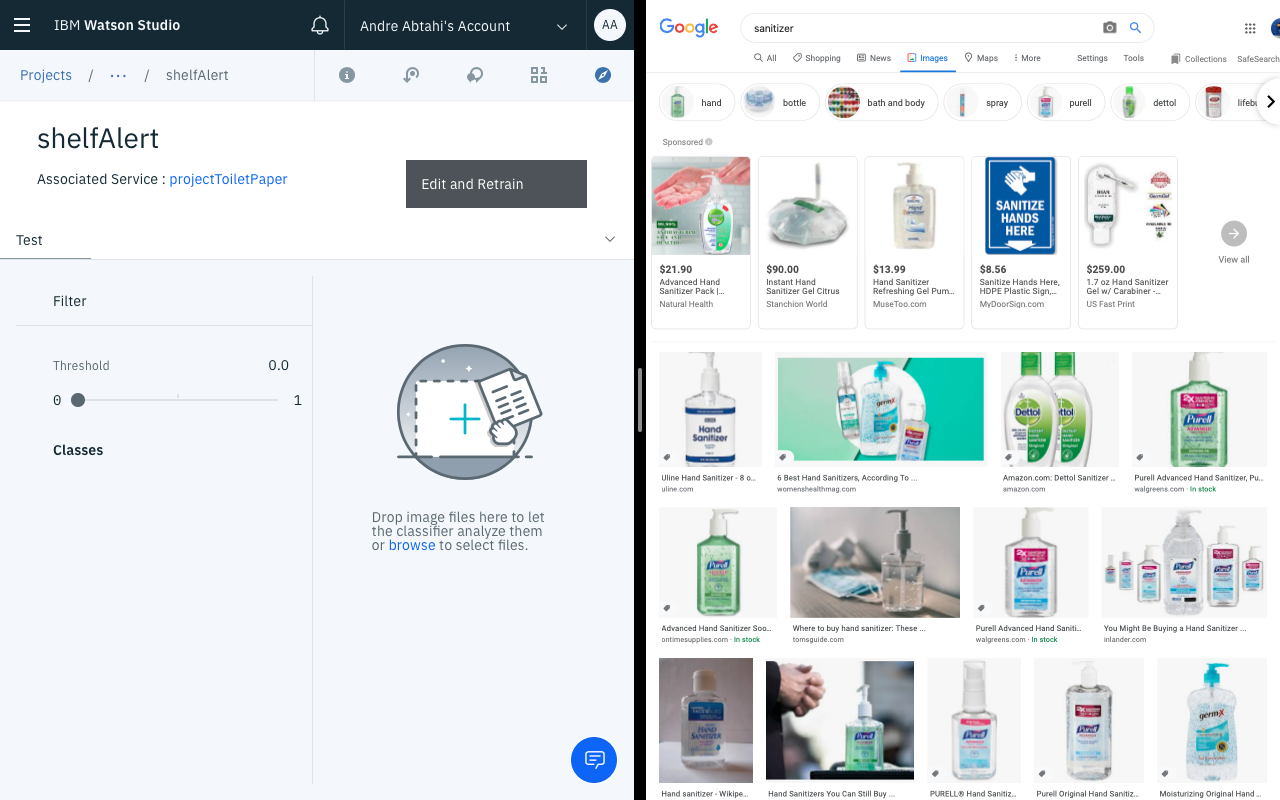Open $259.00 Hand Sanitizer Carabiner ad
1280x800 pixels.
point(1128,242)
